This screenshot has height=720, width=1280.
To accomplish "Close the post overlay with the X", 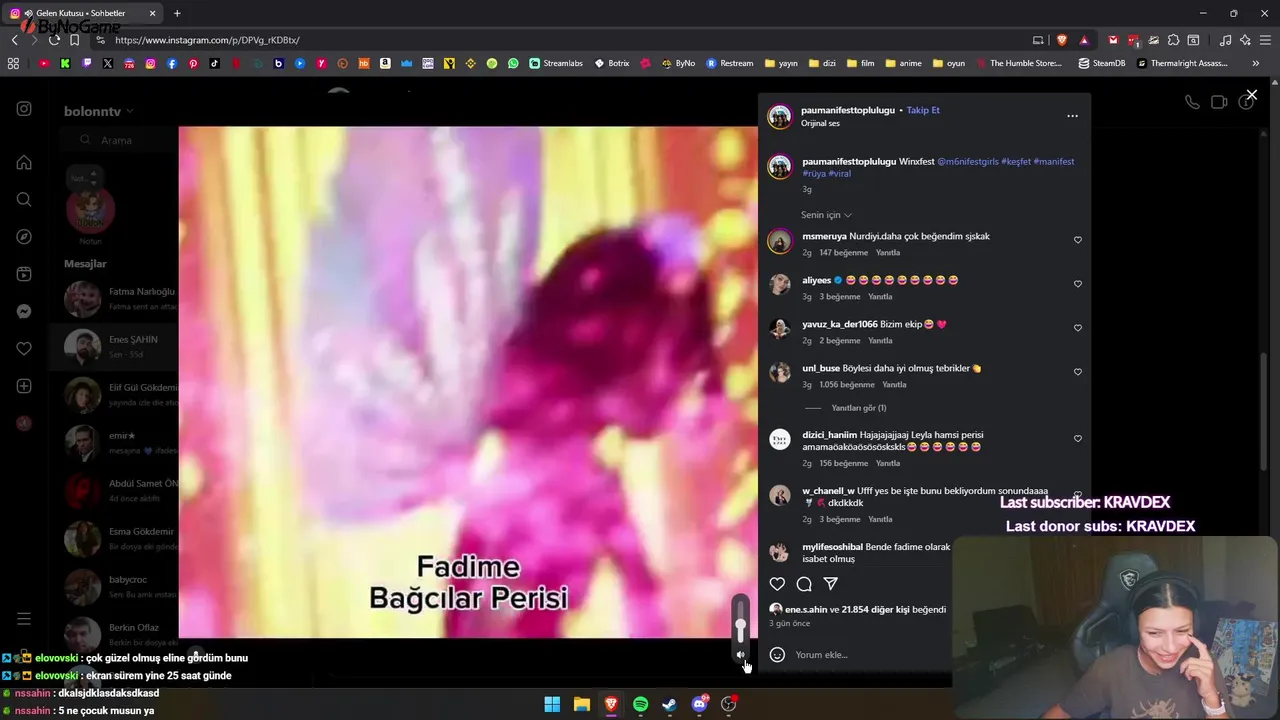I will (1251, 95).
